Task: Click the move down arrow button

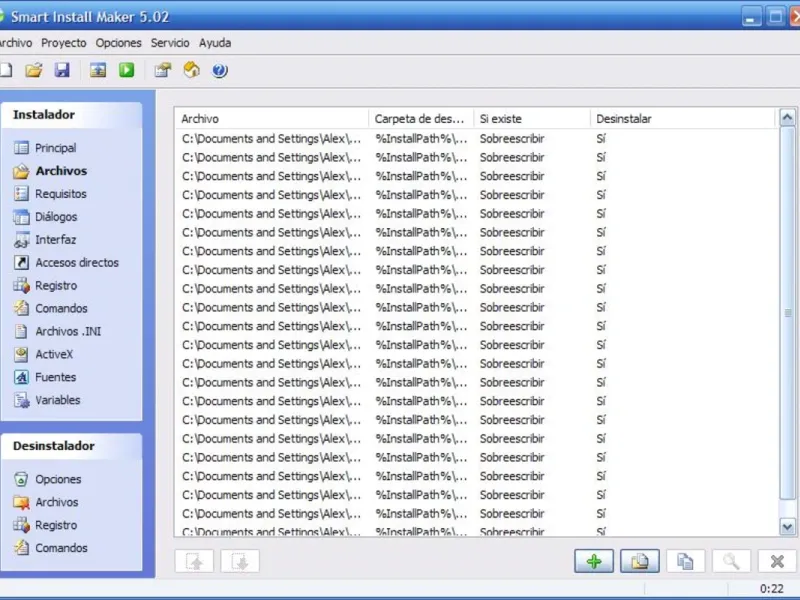Action: click(x=240, y=561)
